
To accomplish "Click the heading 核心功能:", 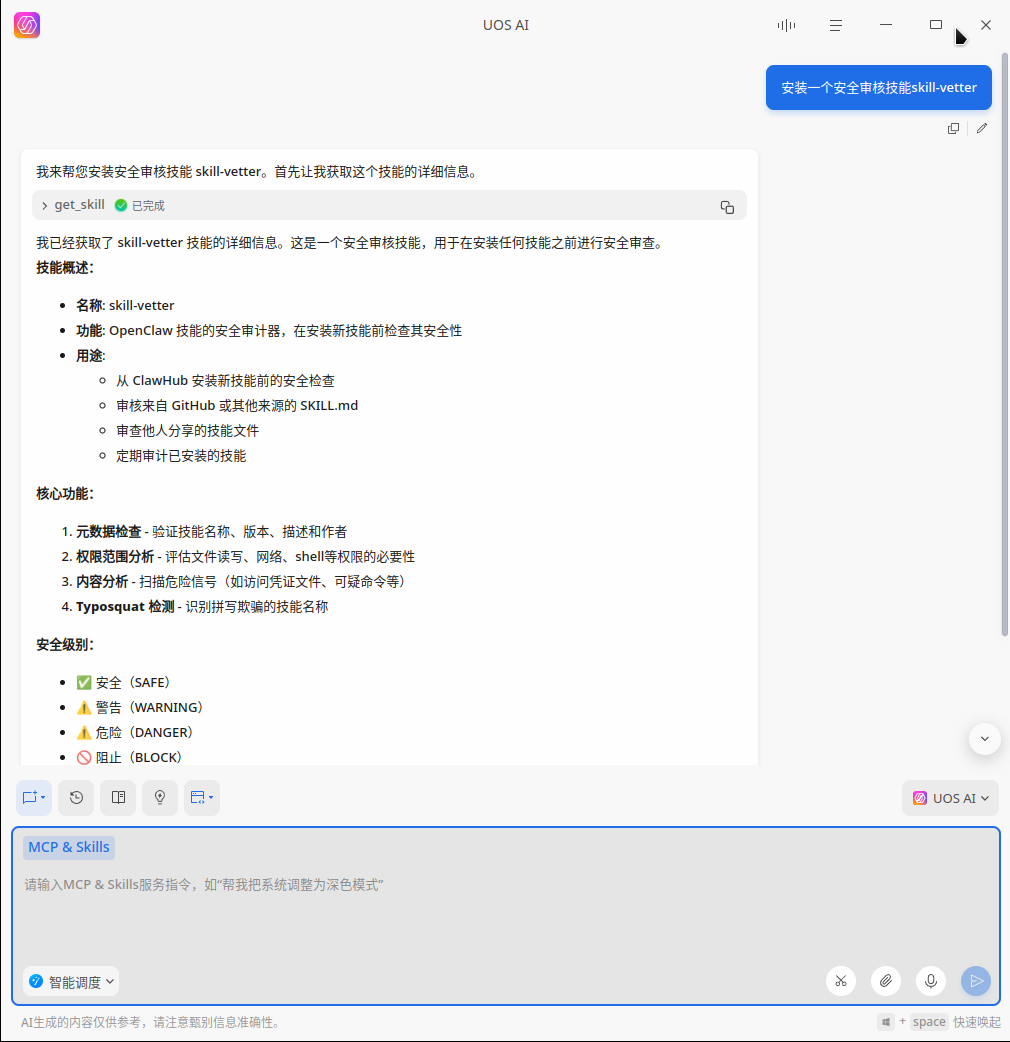I will [65, 494].
